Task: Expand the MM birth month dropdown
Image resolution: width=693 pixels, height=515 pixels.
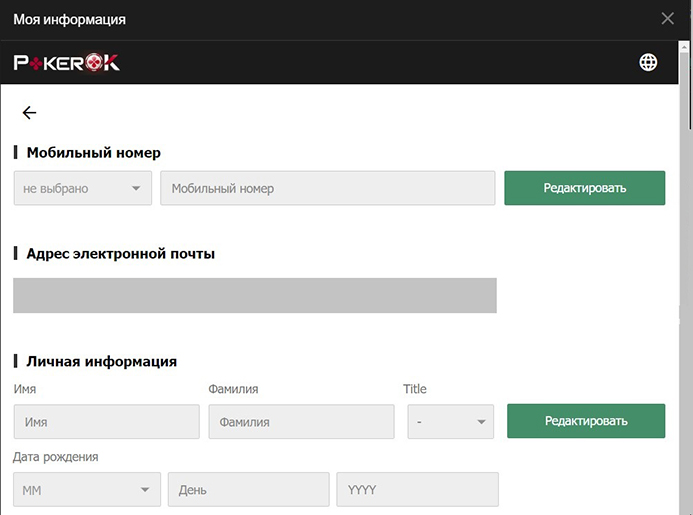Action: click(x=86, y=490)
